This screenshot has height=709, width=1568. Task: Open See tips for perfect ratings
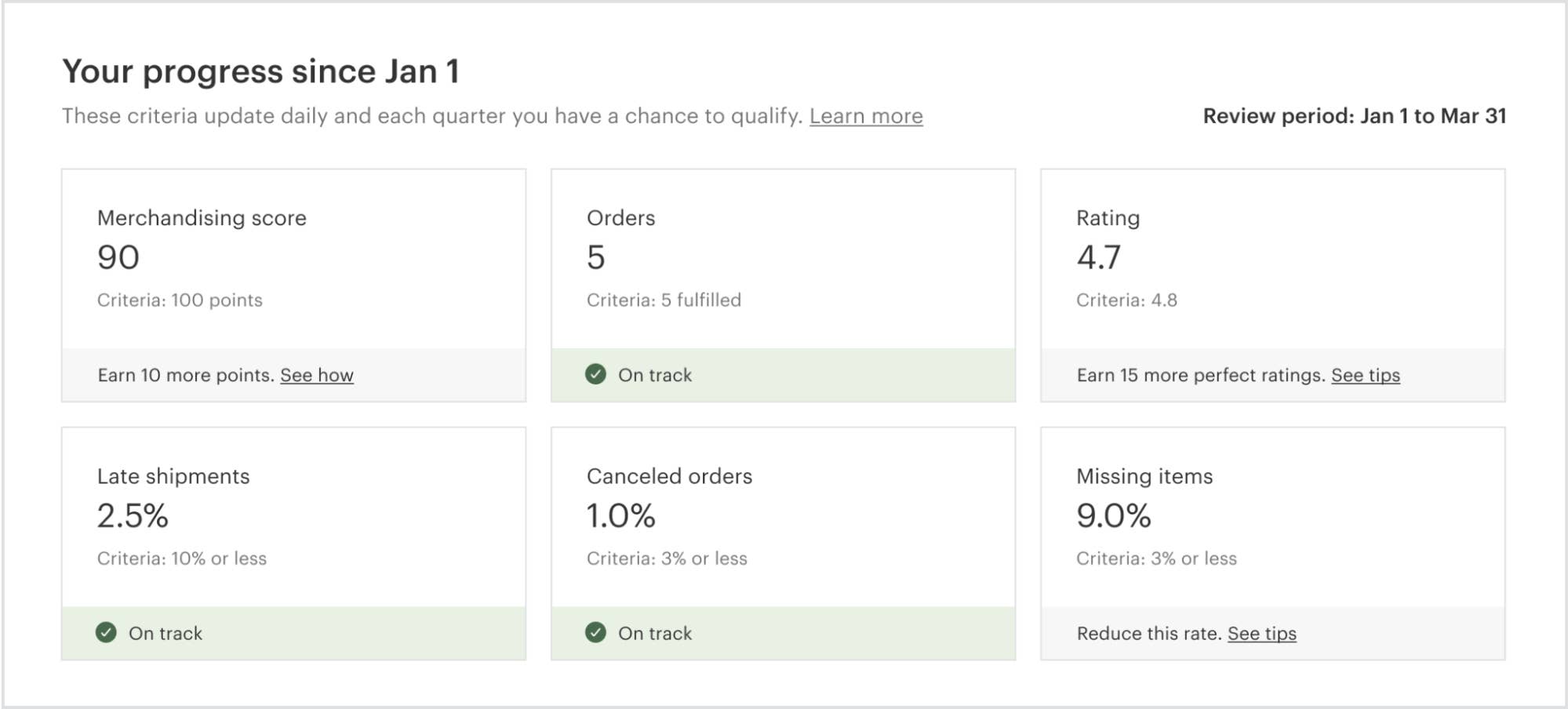coord(1365,375)
